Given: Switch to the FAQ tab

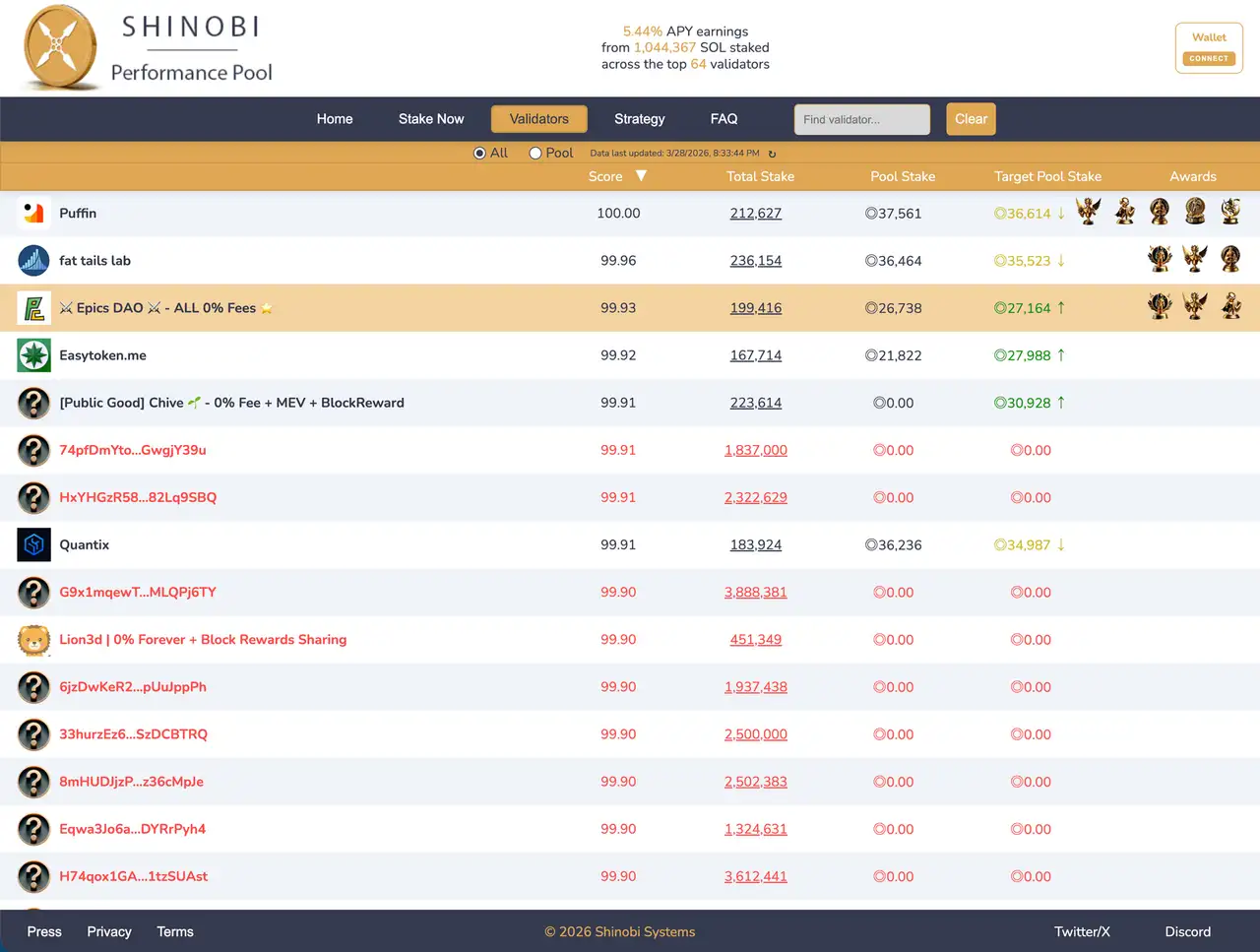Looking at the screenshot, I should 724,118.
